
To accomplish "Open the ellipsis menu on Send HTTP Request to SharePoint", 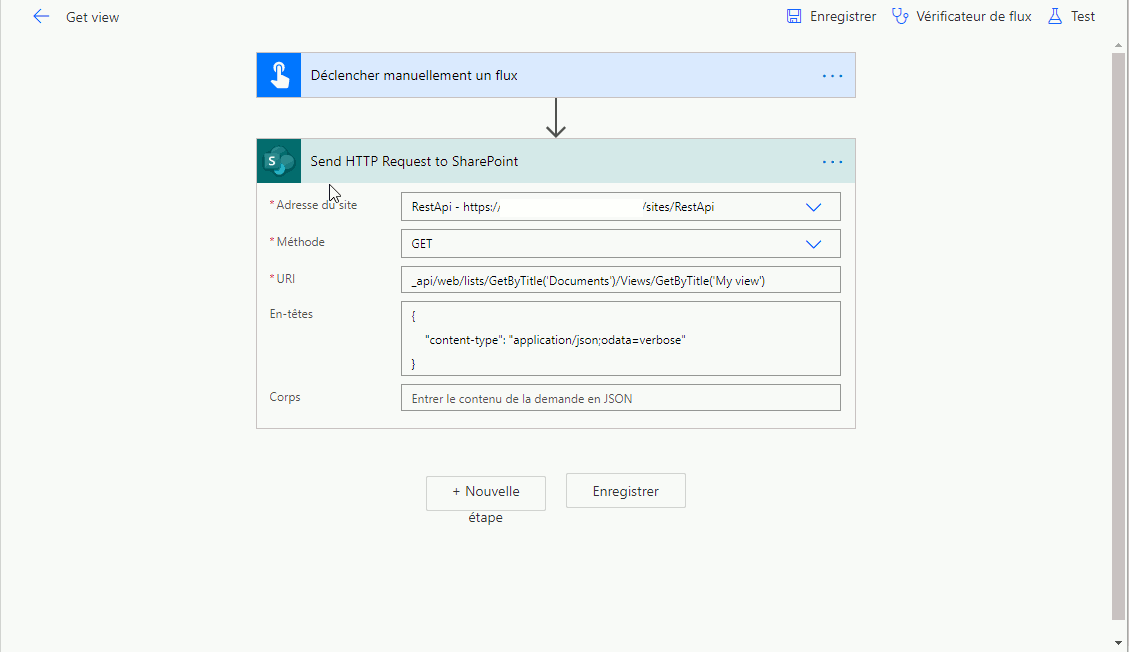I will point(832,162).
